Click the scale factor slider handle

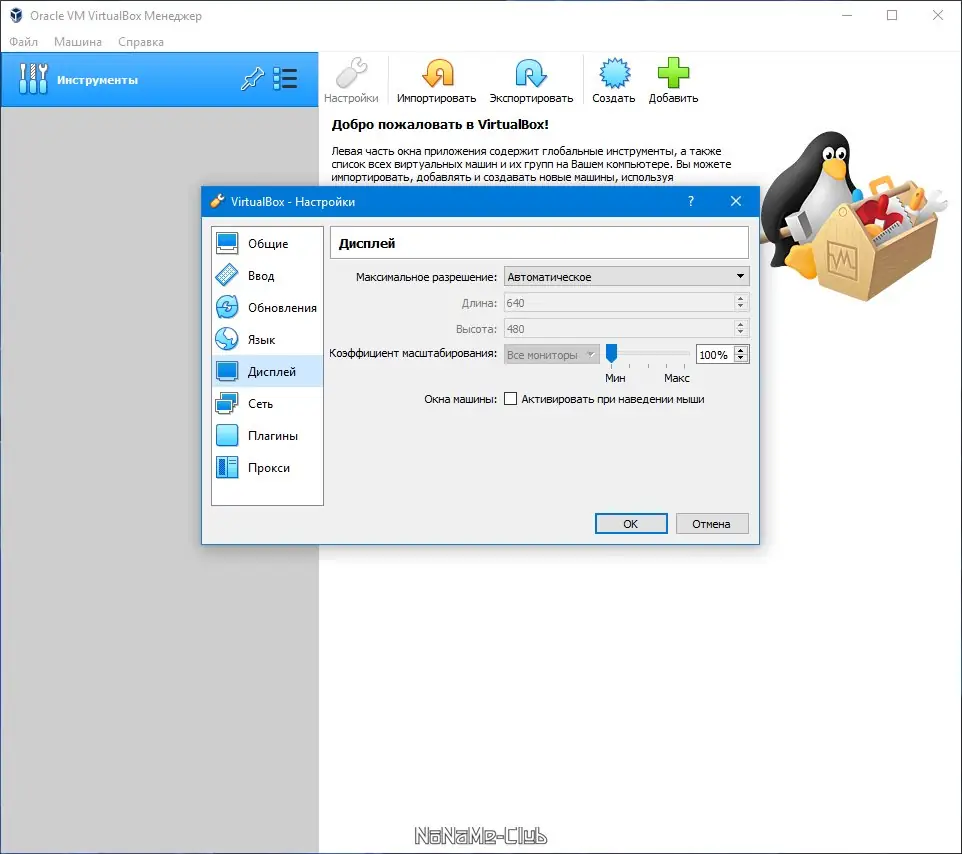[x=612, y=353]
